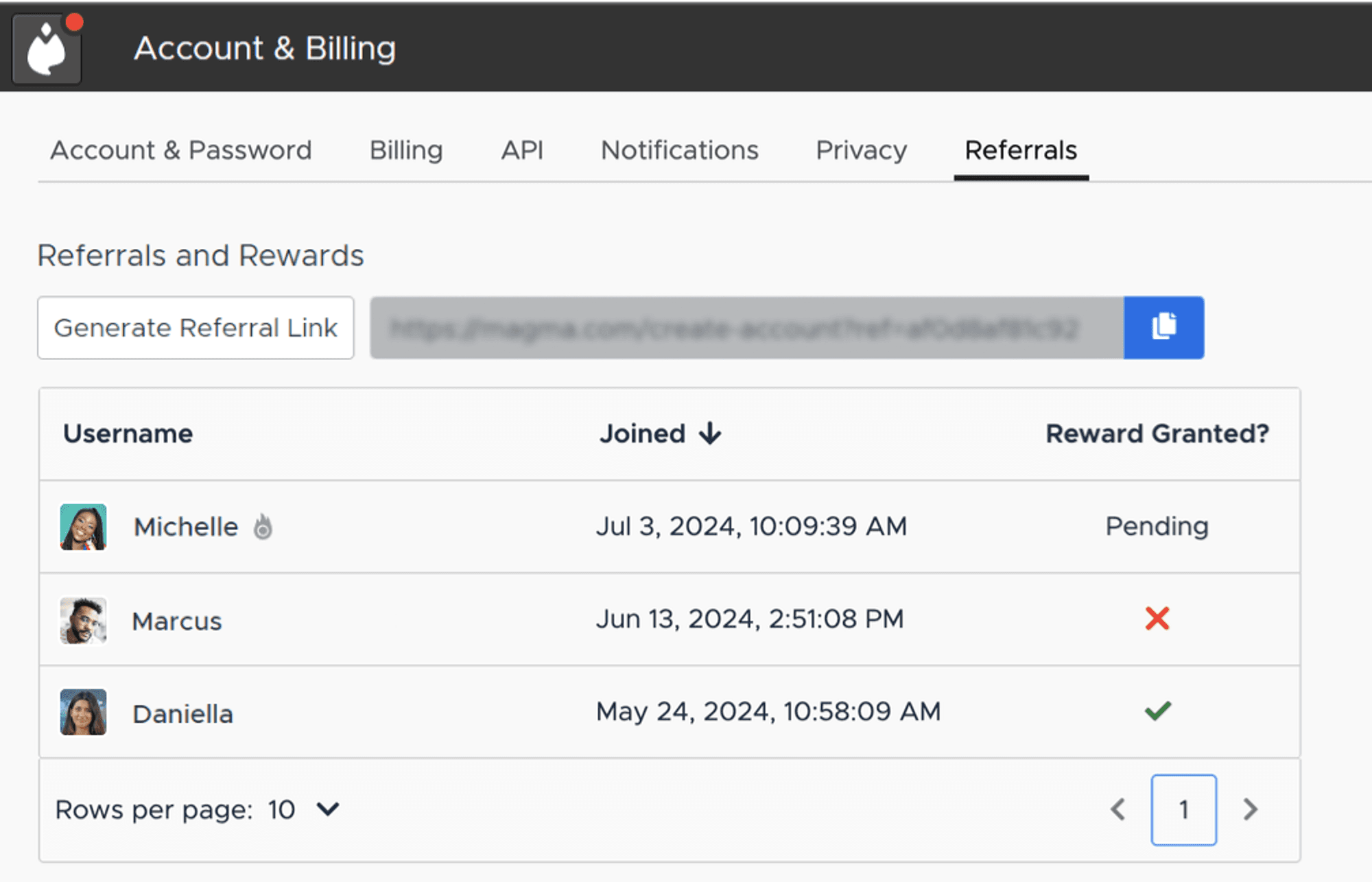Screen dimensions: 1372x882
Task: Go to the next page arrow
Action: click(1250, 809)
